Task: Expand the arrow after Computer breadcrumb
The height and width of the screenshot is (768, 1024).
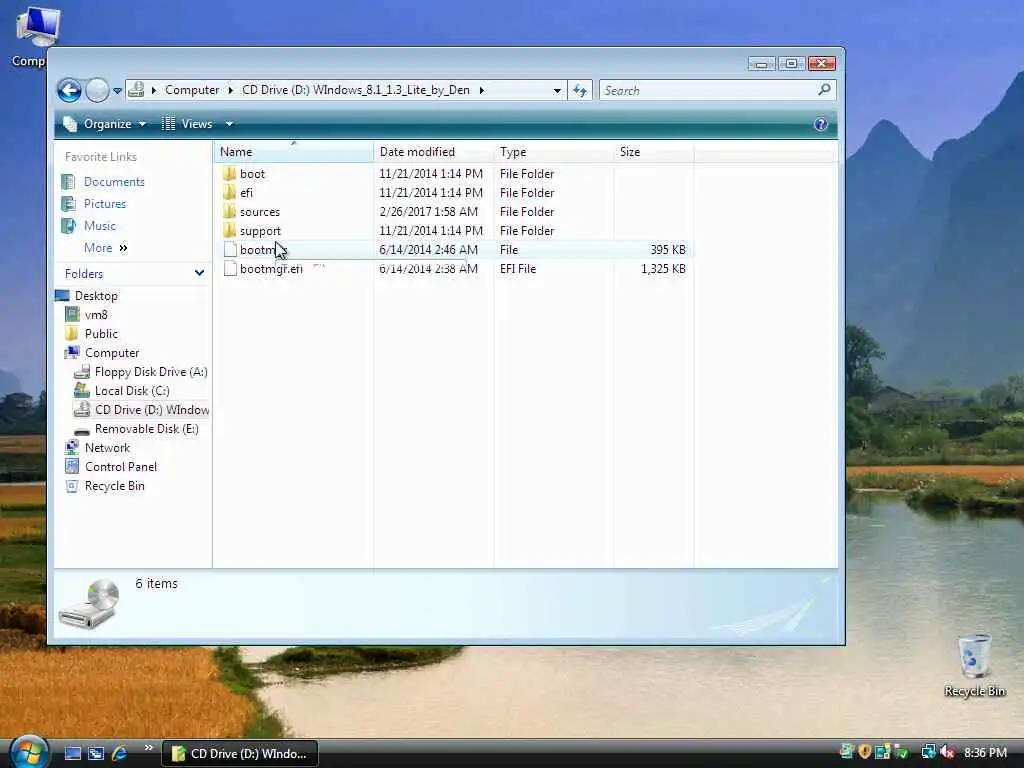Action: 231,90
